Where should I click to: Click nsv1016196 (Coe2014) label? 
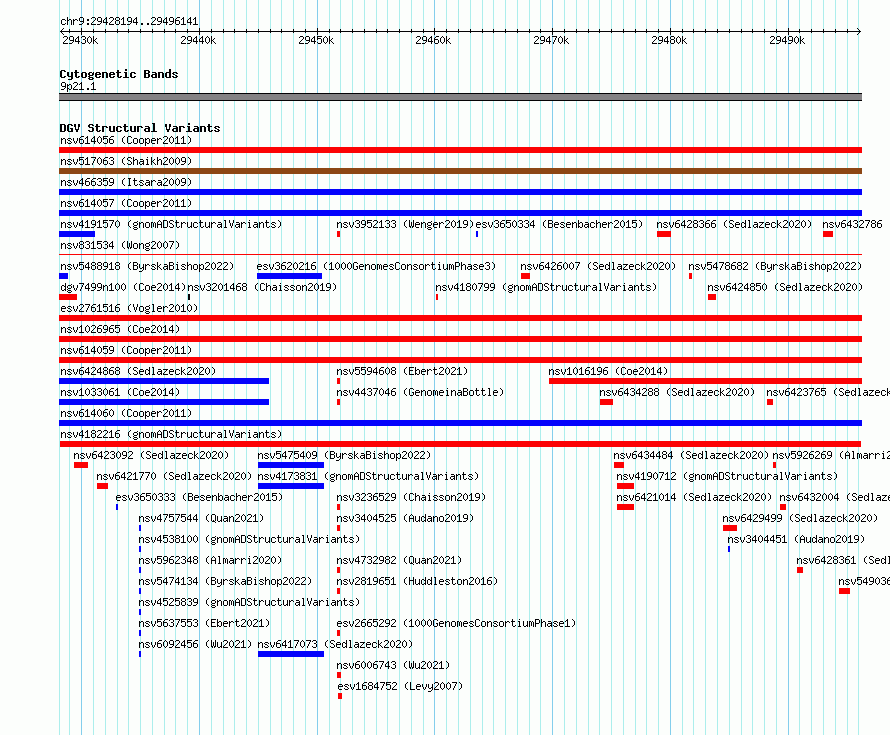click(x=608, y=371)
